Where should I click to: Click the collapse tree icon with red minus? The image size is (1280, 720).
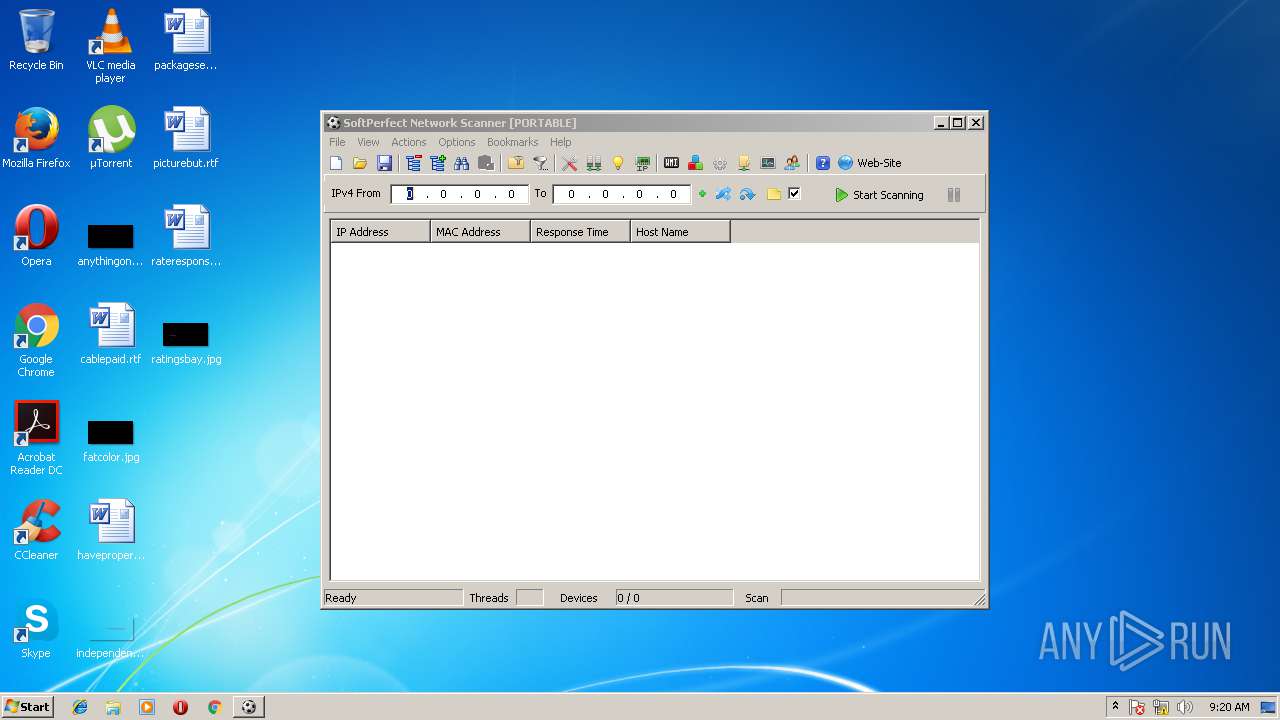[x=413, y=163]
